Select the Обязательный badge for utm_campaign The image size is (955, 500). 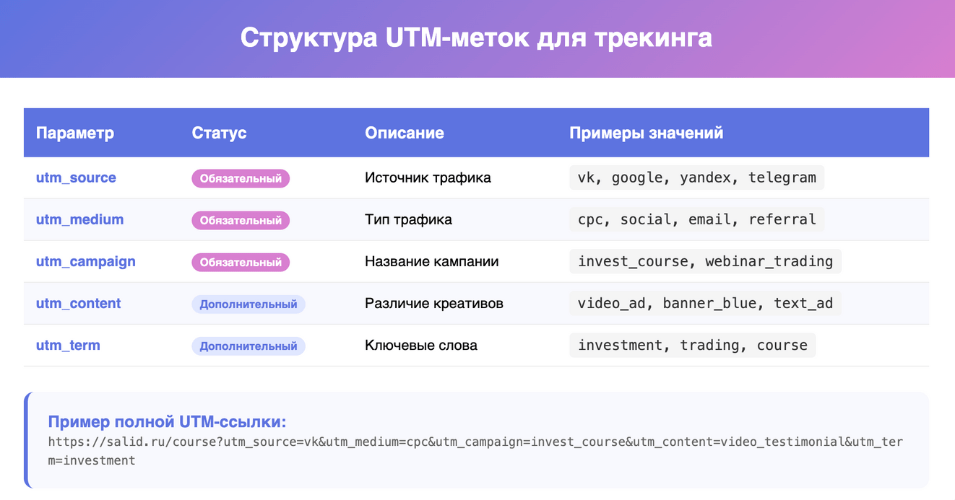(x=240, y=262)
